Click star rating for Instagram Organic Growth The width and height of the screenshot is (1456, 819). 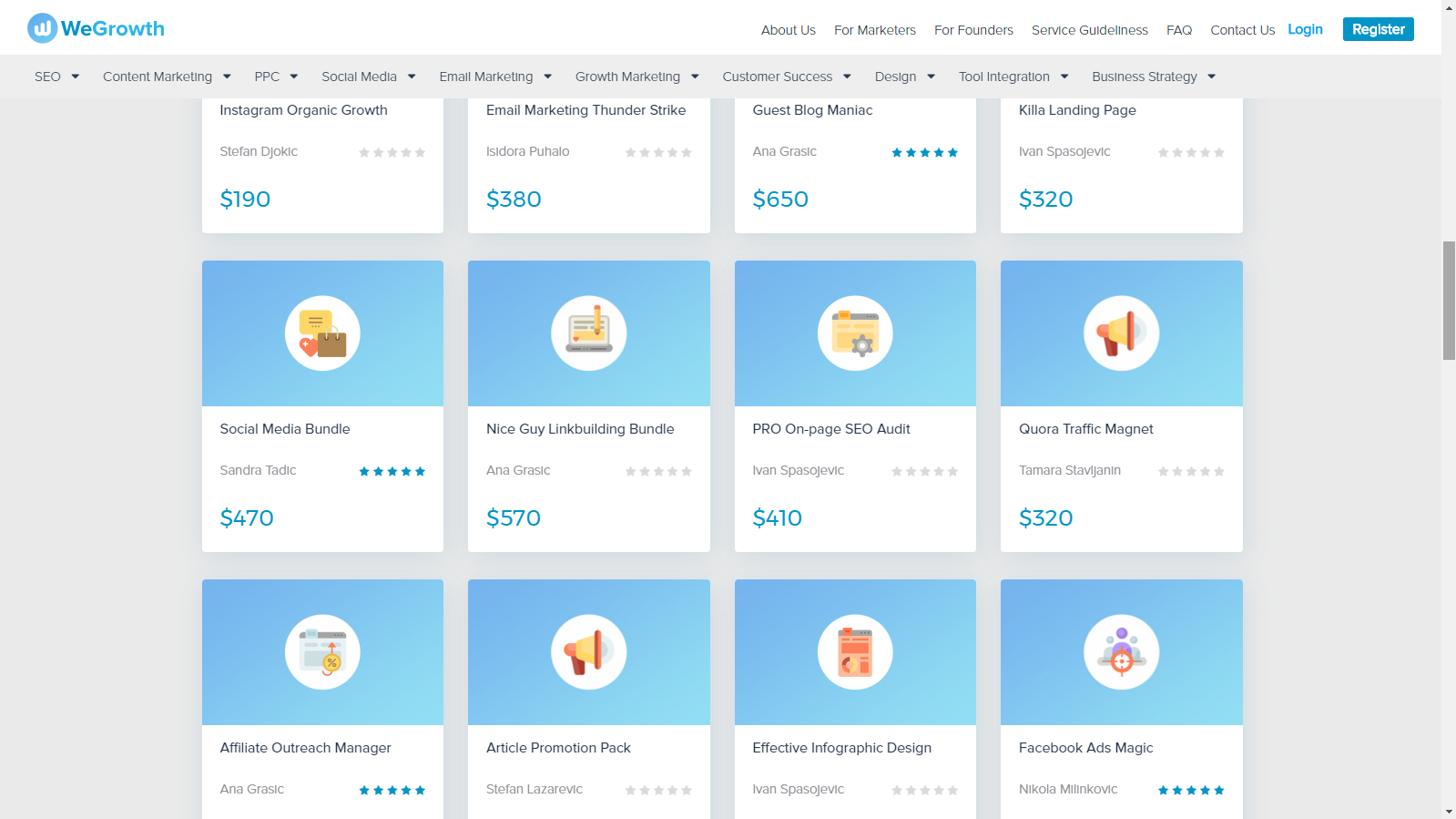pyautogui.click(x=392, y=152)
